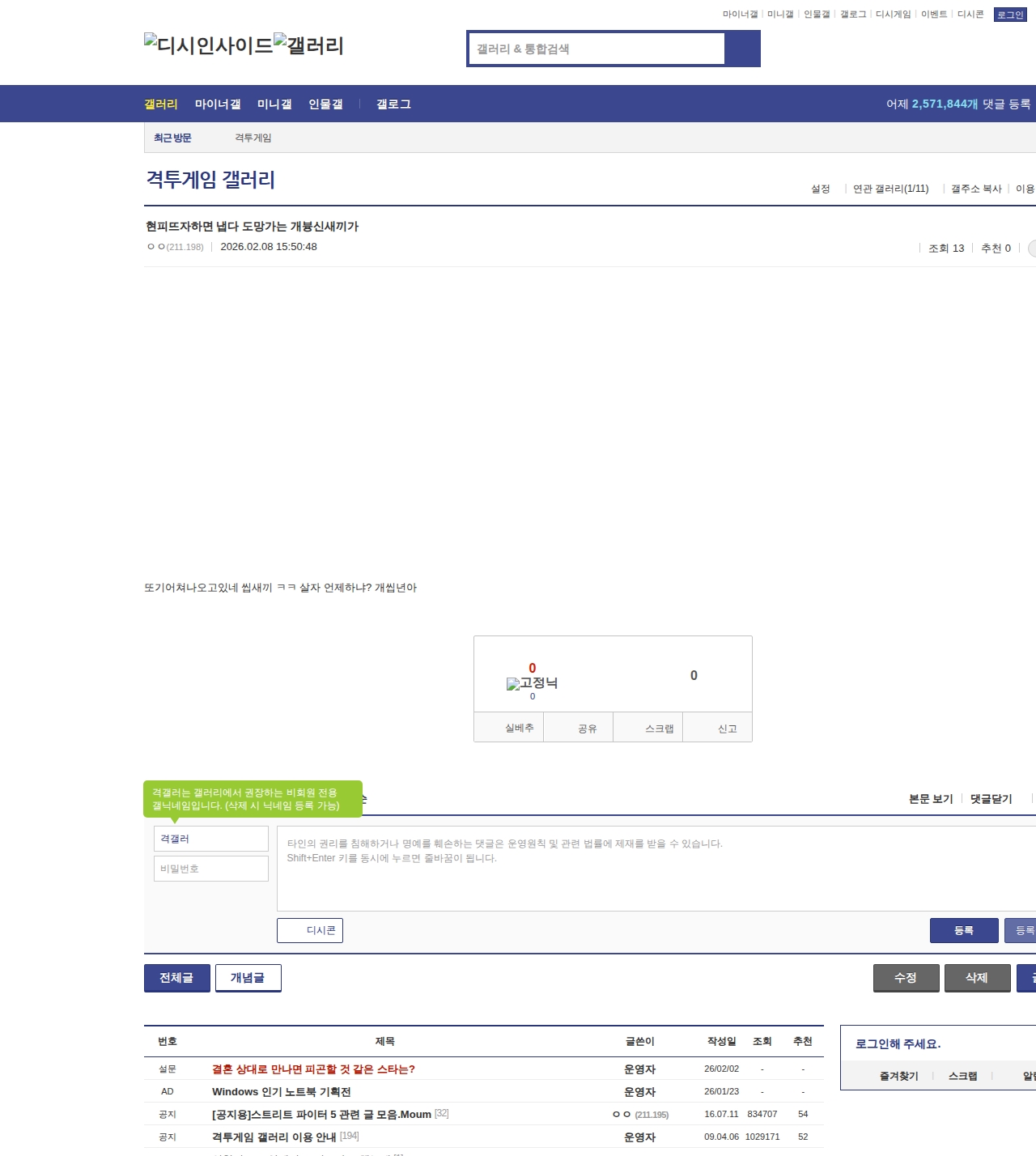This screenshot has width=1036, height=1156.
Task: Open 인물갤 in the small top link row
Action: click(817, 15)
